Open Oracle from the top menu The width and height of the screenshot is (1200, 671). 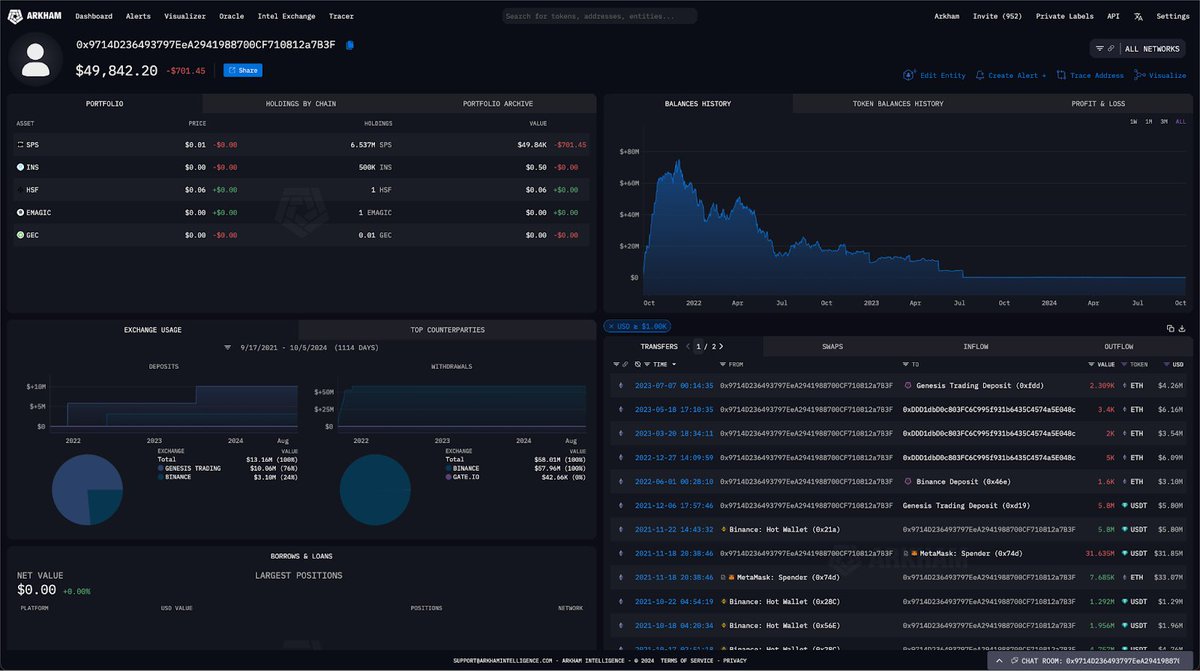pyautogui.click(x=231, y=17)
